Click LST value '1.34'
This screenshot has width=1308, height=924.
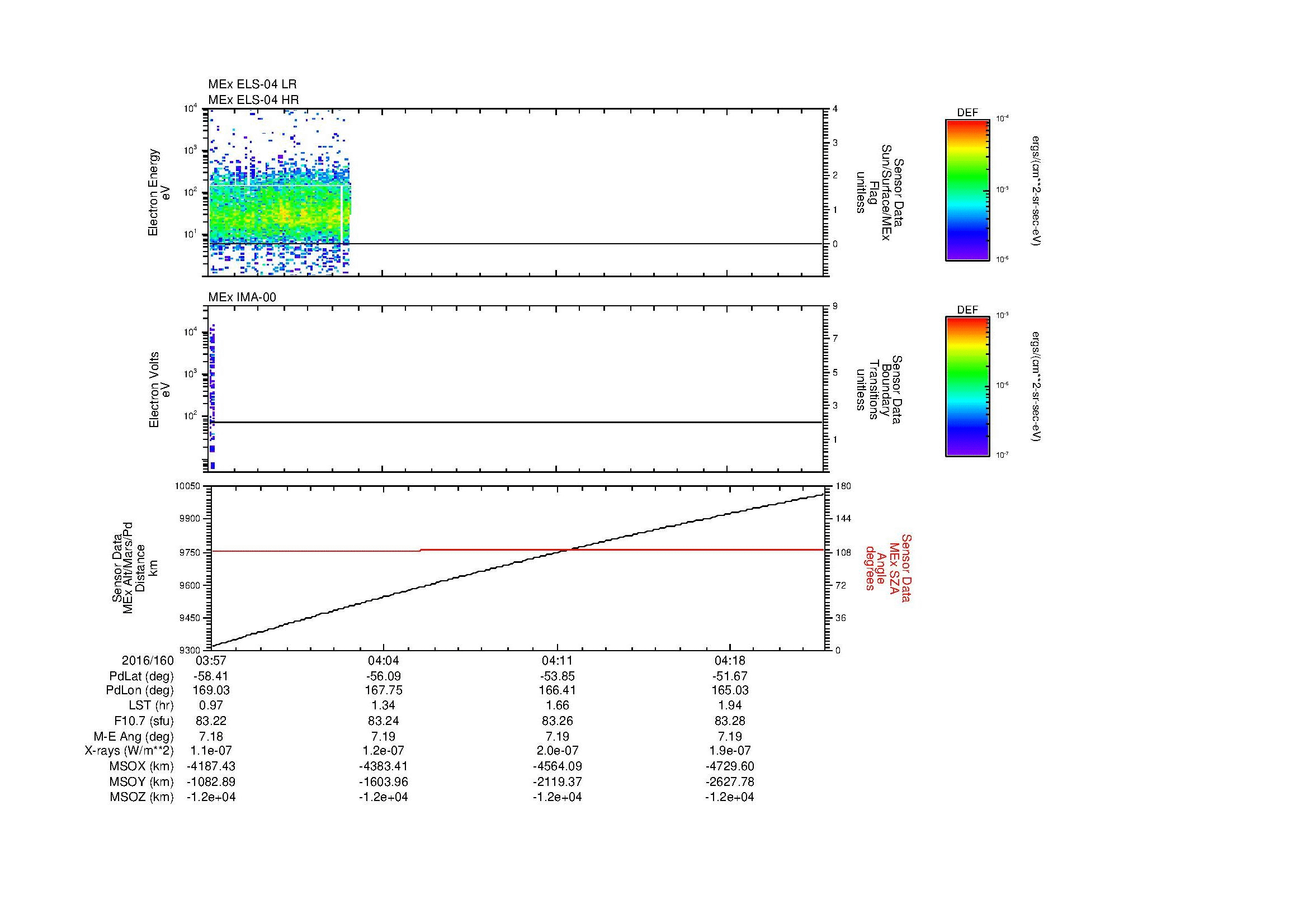click(x=384, y=706)
